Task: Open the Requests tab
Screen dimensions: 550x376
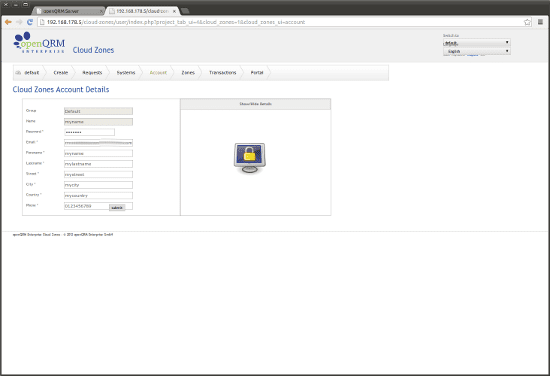Action: tap(92, 73)
